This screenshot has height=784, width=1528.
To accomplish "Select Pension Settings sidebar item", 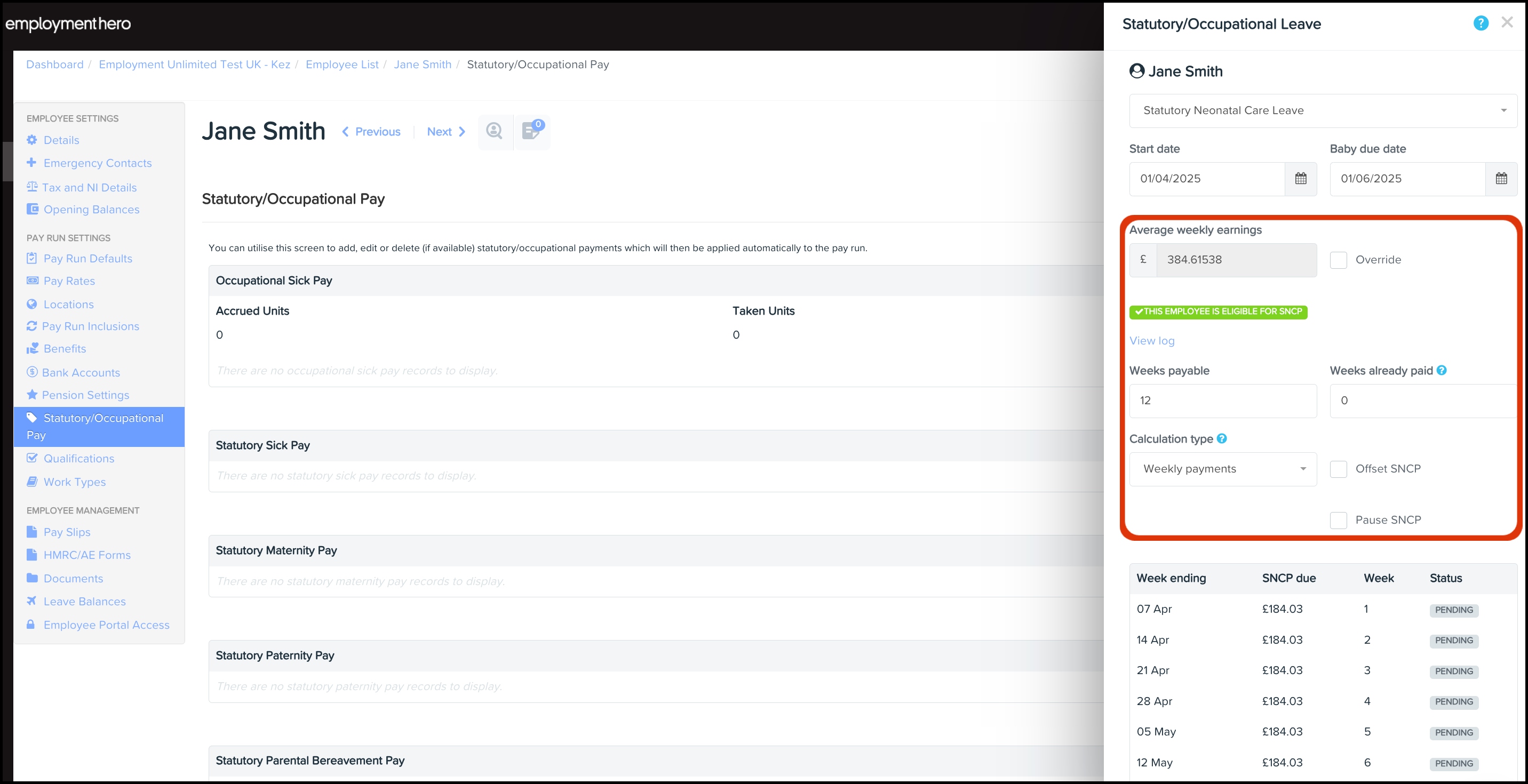I will [x=85, y=395].
